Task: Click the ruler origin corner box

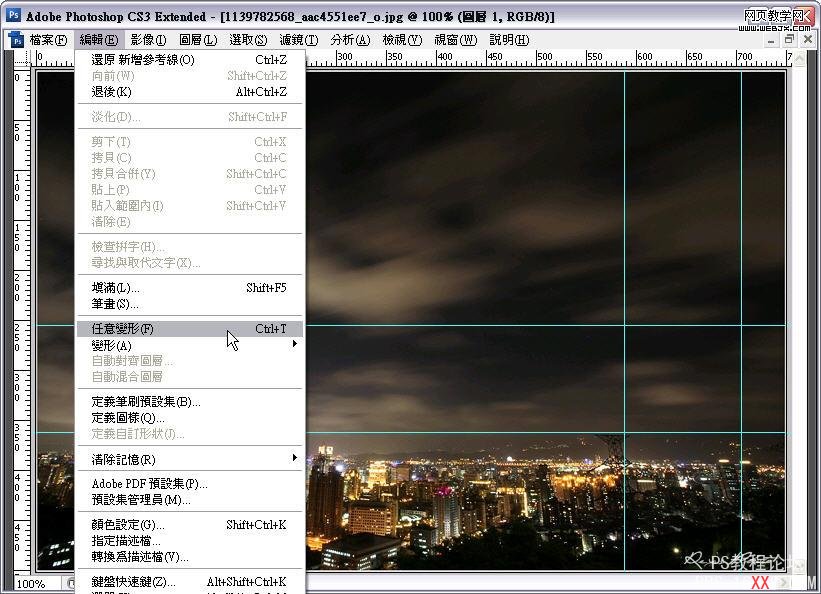Action: 23,60
